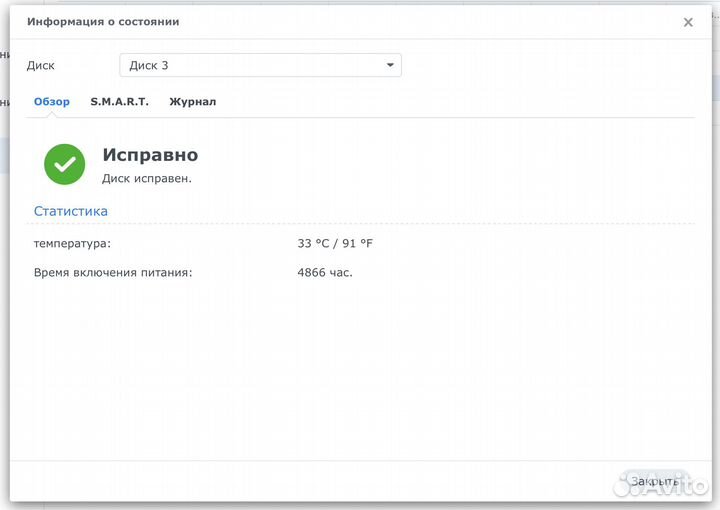
Task: Select the 33 °C / 91 °F temperature value
Action: [x=334, y=244]
